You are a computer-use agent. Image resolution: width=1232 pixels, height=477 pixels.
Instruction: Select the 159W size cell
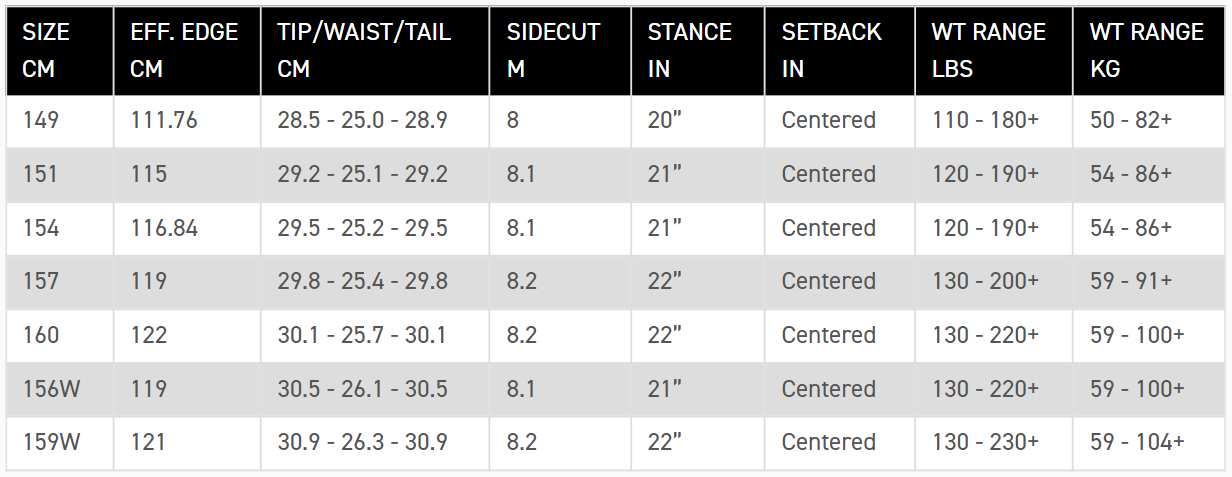pyautogui.click(x=52, y=442)
